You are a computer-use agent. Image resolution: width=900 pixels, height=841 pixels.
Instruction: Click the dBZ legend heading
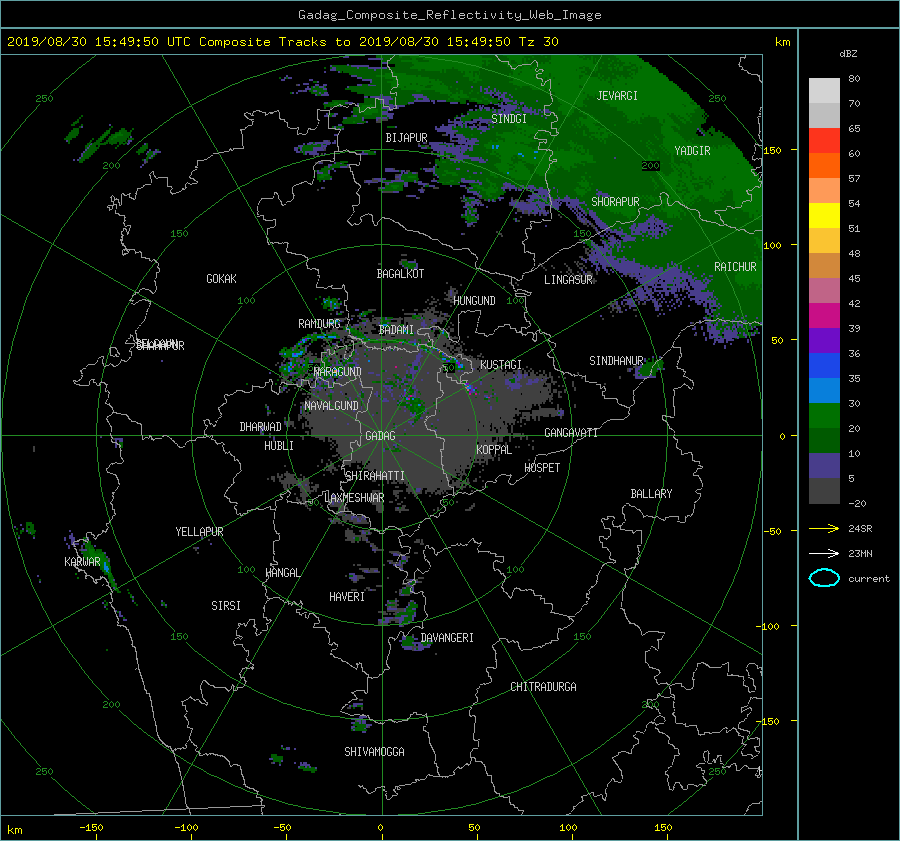[848, 54]
